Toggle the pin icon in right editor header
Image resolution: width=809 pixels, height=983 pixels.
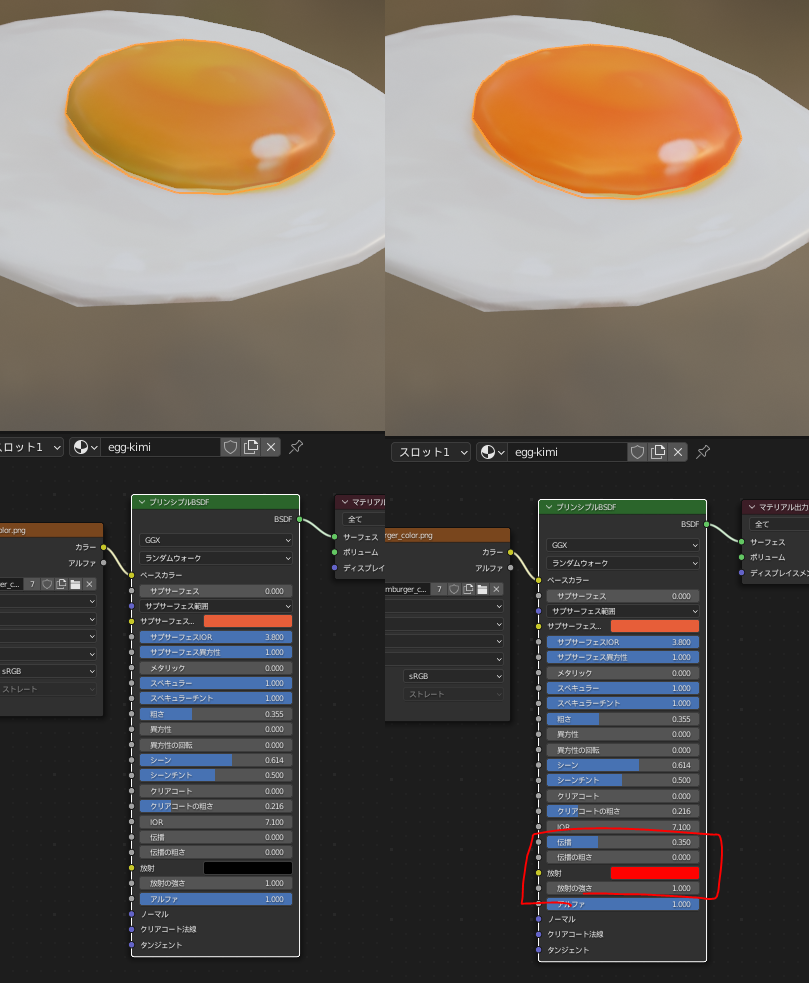(x=703, y=452)
